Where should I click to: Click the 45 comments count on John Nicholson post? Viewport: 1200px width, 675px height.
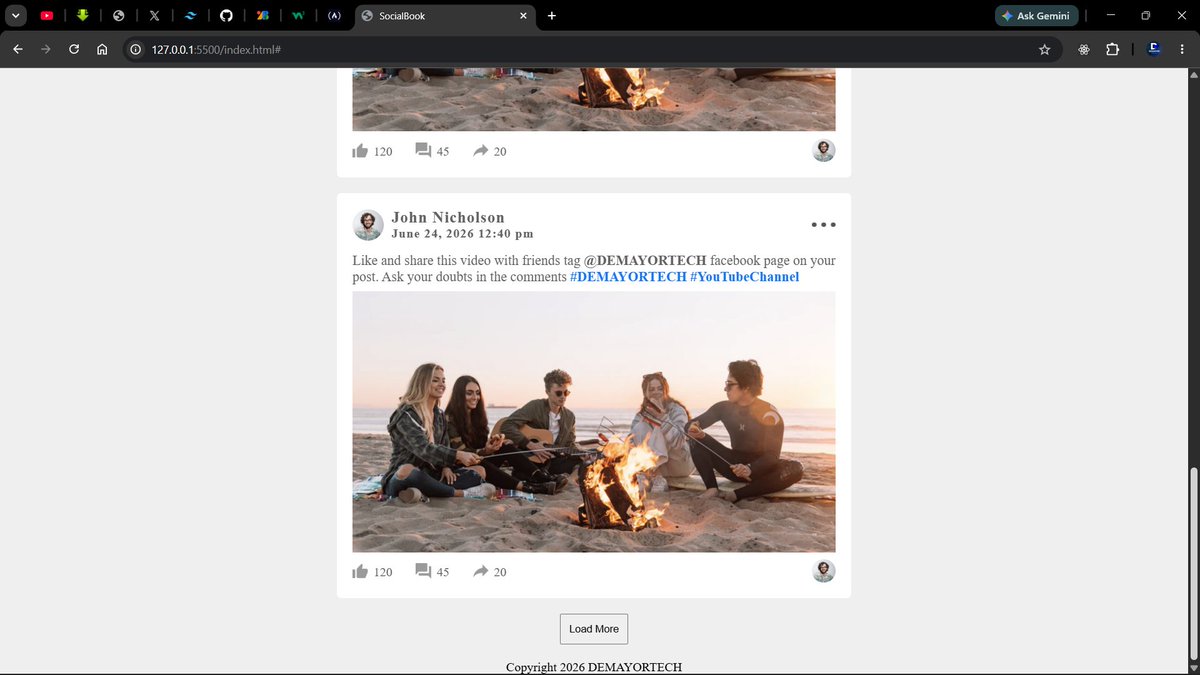click(x=443, y=572)
